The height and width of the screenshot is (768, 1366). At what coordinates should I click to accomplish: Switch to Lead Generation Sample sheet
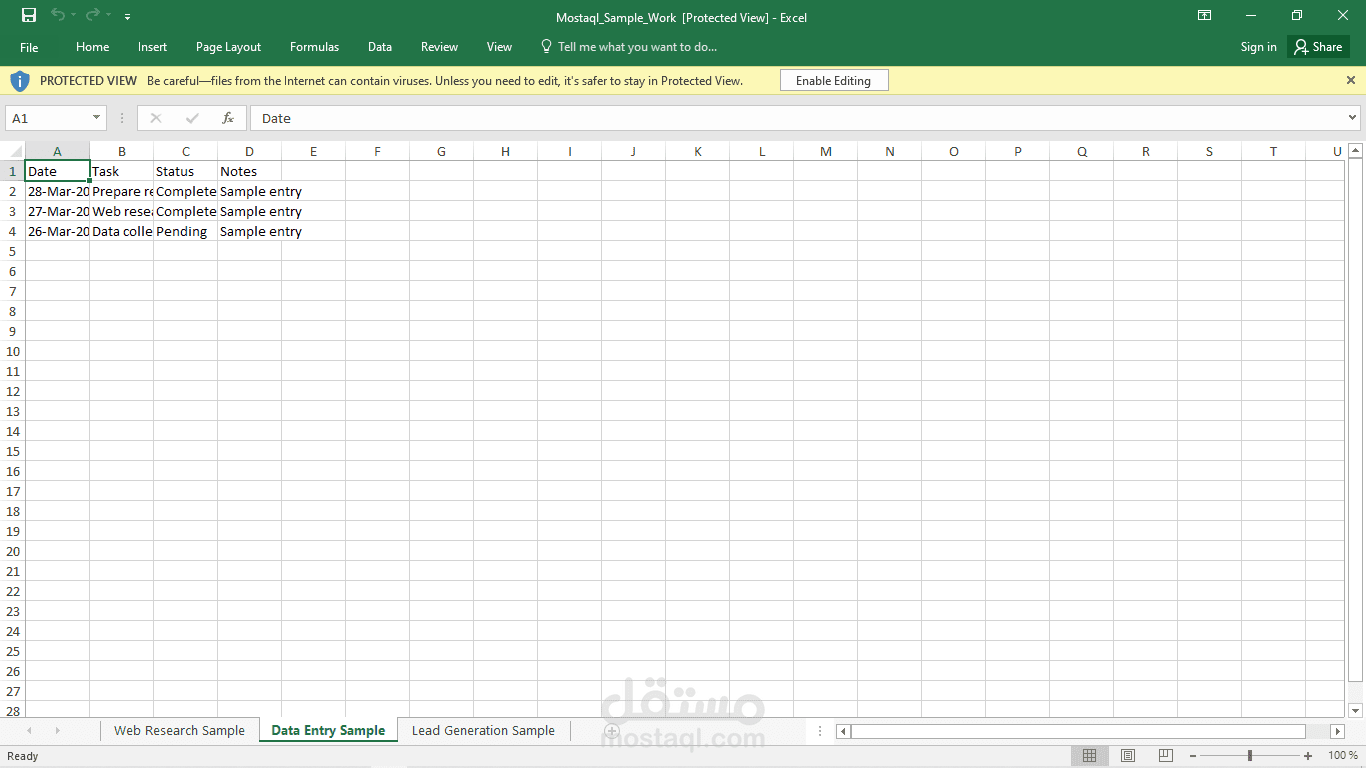[x=483, y=731]
